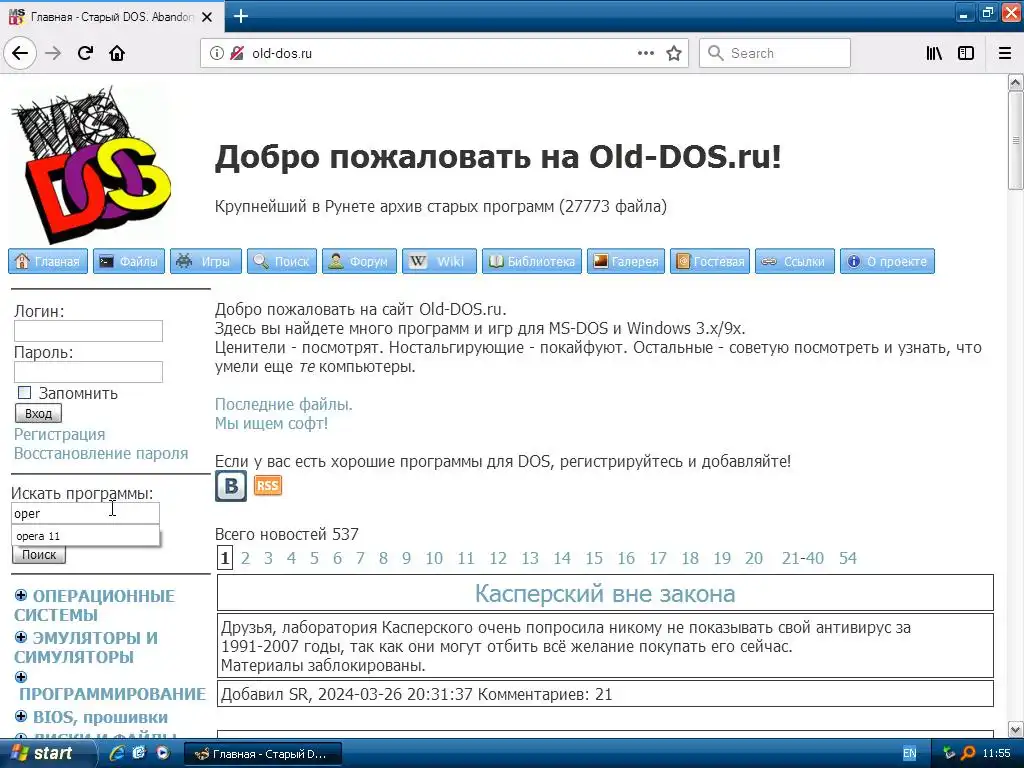Image resolution: width=1024 pixels, height=768 pixels.
Task: Open the О проекте navigation tab
Action: point(888,261)
